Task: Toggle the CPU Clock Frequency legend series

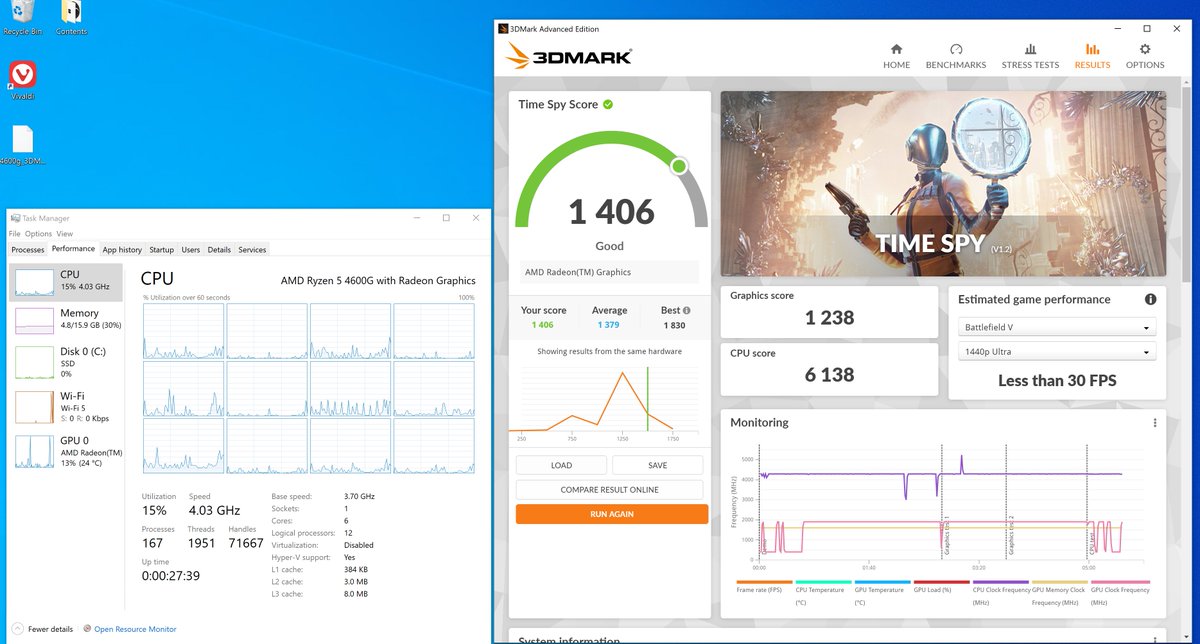Action: [x=1001, y=592]
